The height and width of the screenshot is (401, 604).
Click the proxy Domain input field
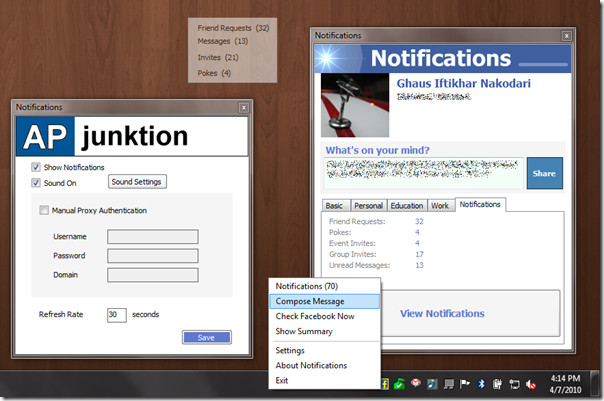(x=153, y=275)
